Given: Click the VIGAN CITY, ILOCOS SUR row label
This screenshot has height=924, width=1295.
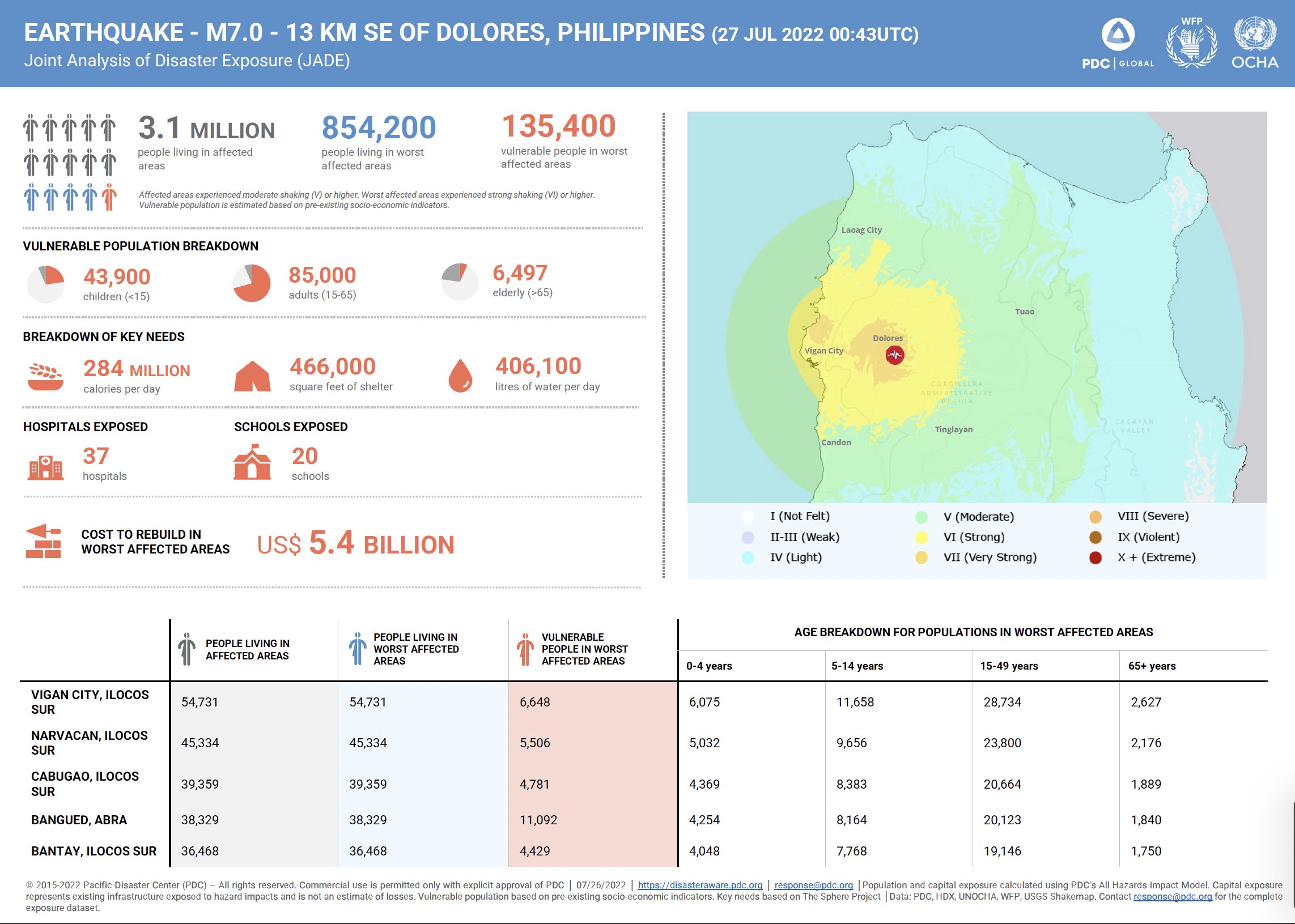Looking at the screenshot, I should pyautogui.click(x=90, y=702).
